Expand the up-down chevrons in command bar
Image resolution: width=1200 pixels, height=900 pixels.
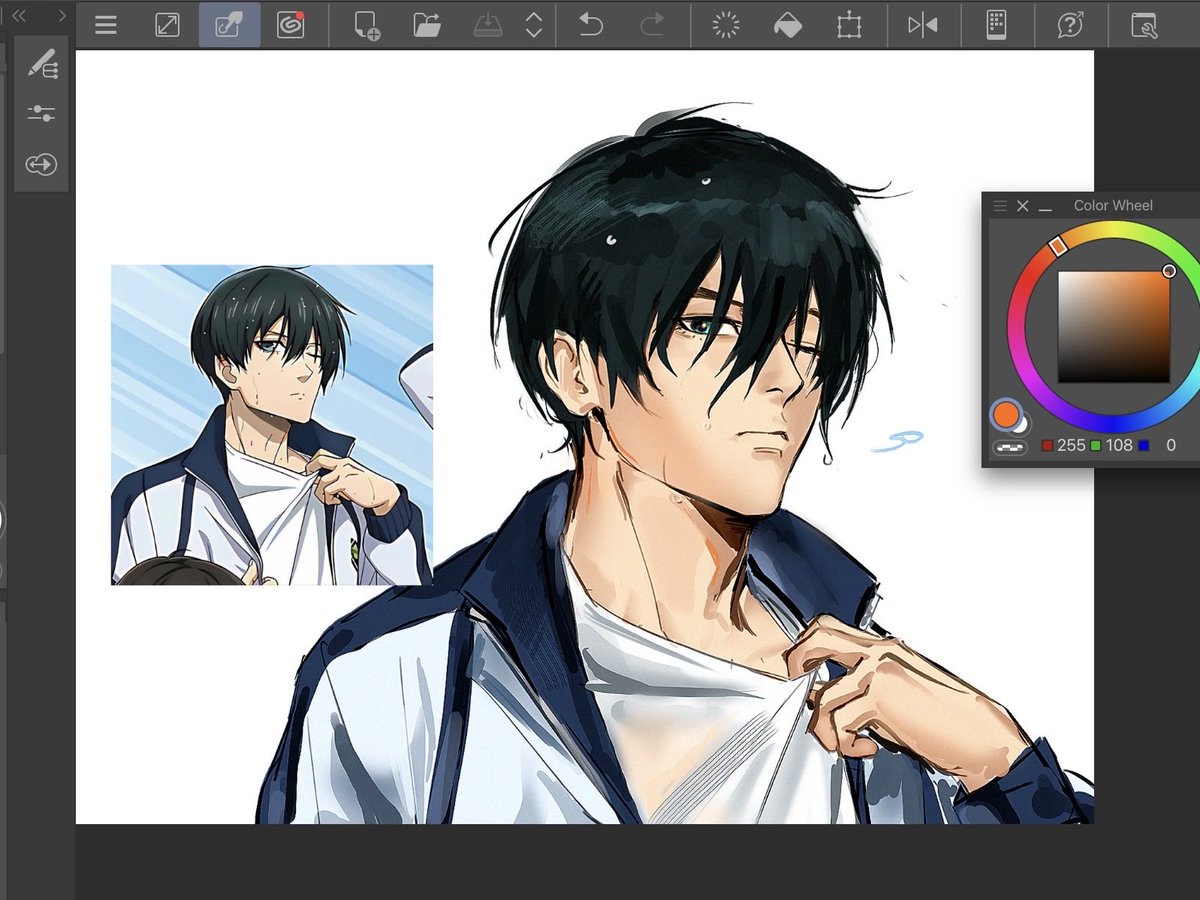[x=534, y=25]
